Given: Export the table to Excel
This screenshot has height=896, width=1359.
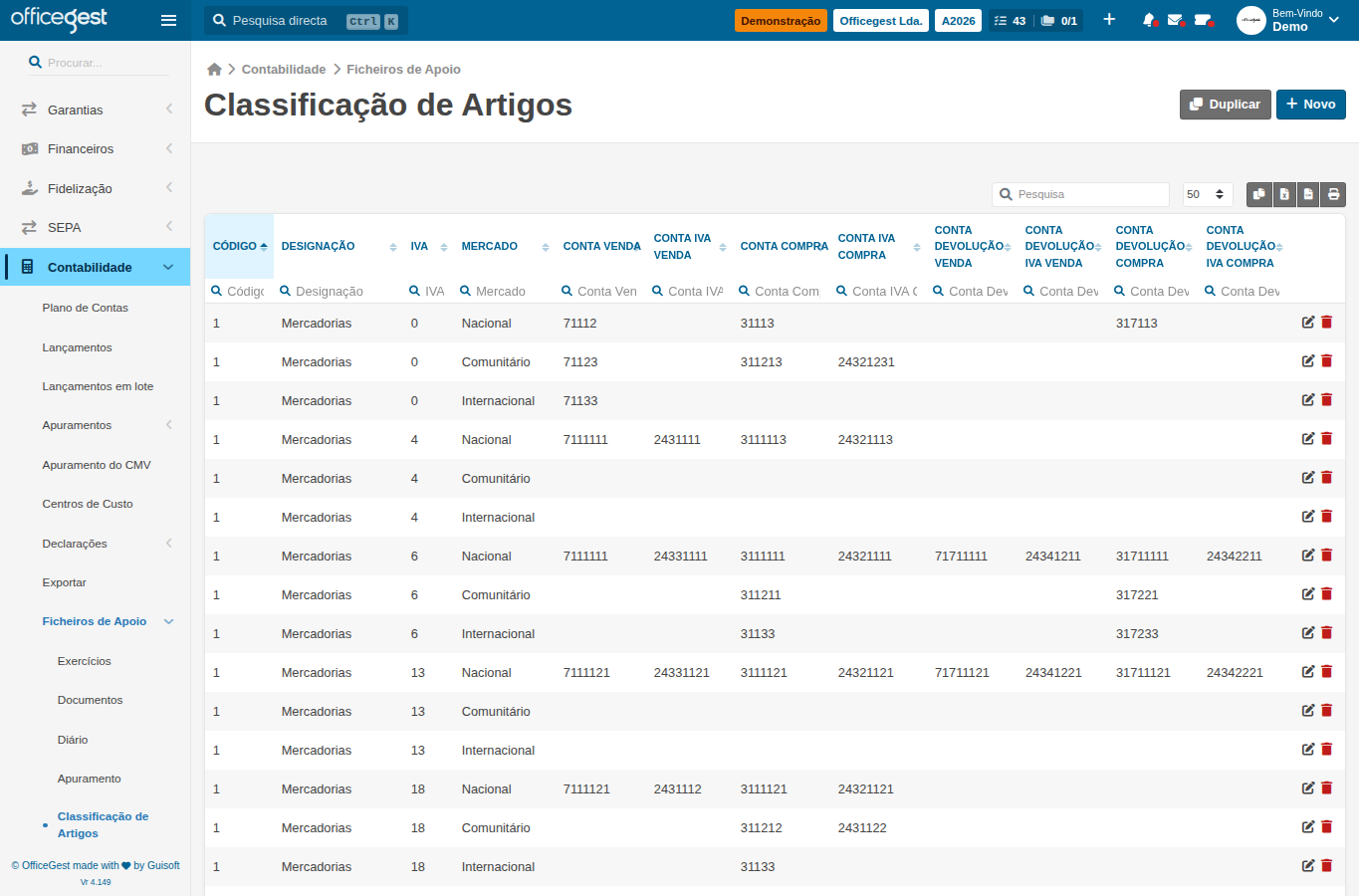Looking at the screenshot, I should coord(1284,194).
